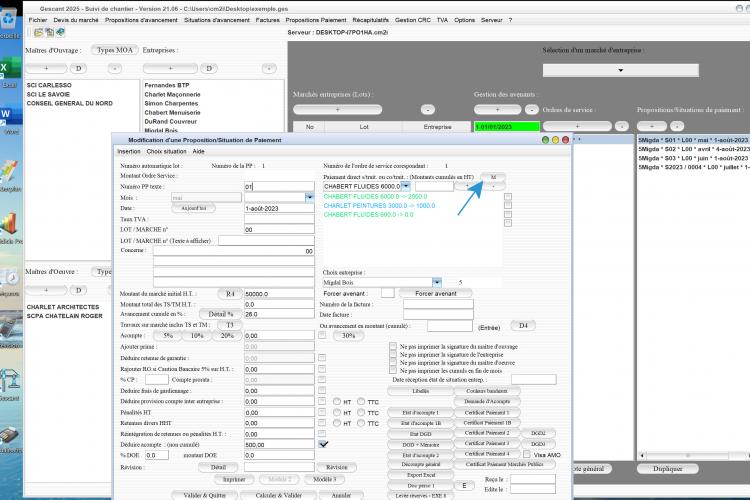Viewport: 750px width, 500px height.
Task: Open the Recycle Bin desktop icon
Action: 10,20
